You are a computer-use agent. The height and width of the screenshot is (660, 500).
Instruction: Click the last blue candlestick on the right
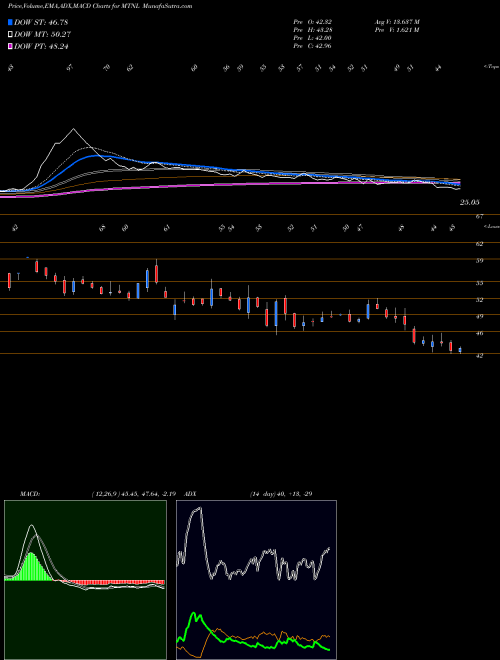460,350
